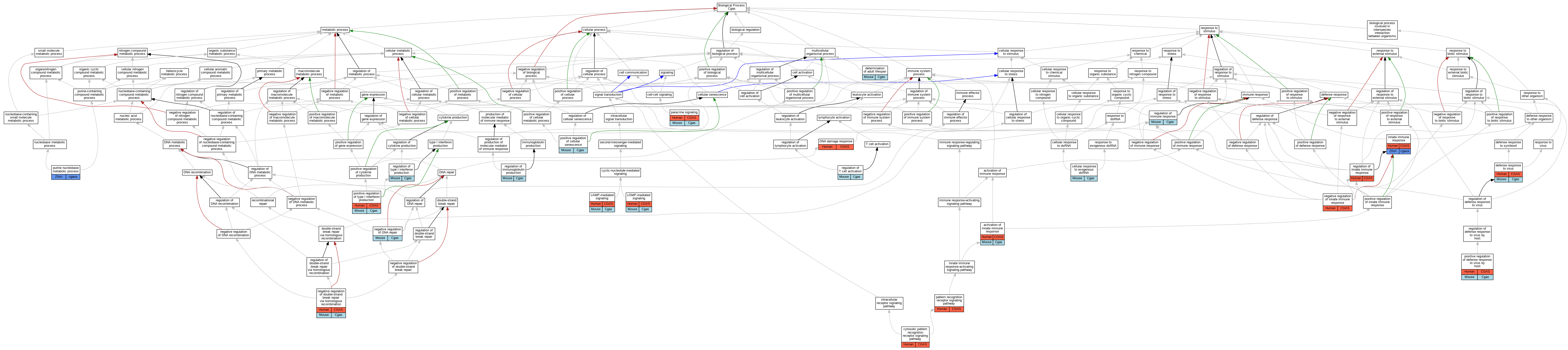Image resolution: width=1568 pixels, height=350 pixels.
Task: Select the 'cyclic-nucleotide-mediated signaling' node
Action: 620,172
